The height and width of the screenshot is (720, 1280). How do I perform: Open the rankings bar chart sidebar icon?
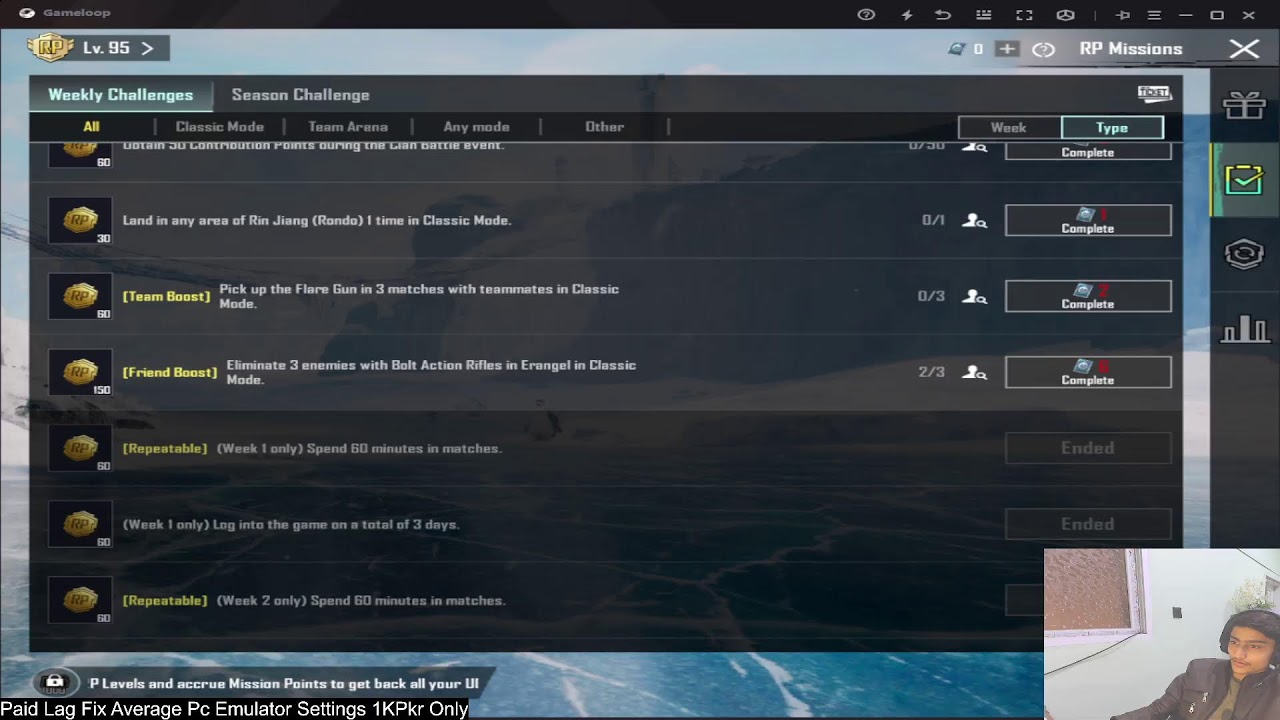coord(1244,329)
